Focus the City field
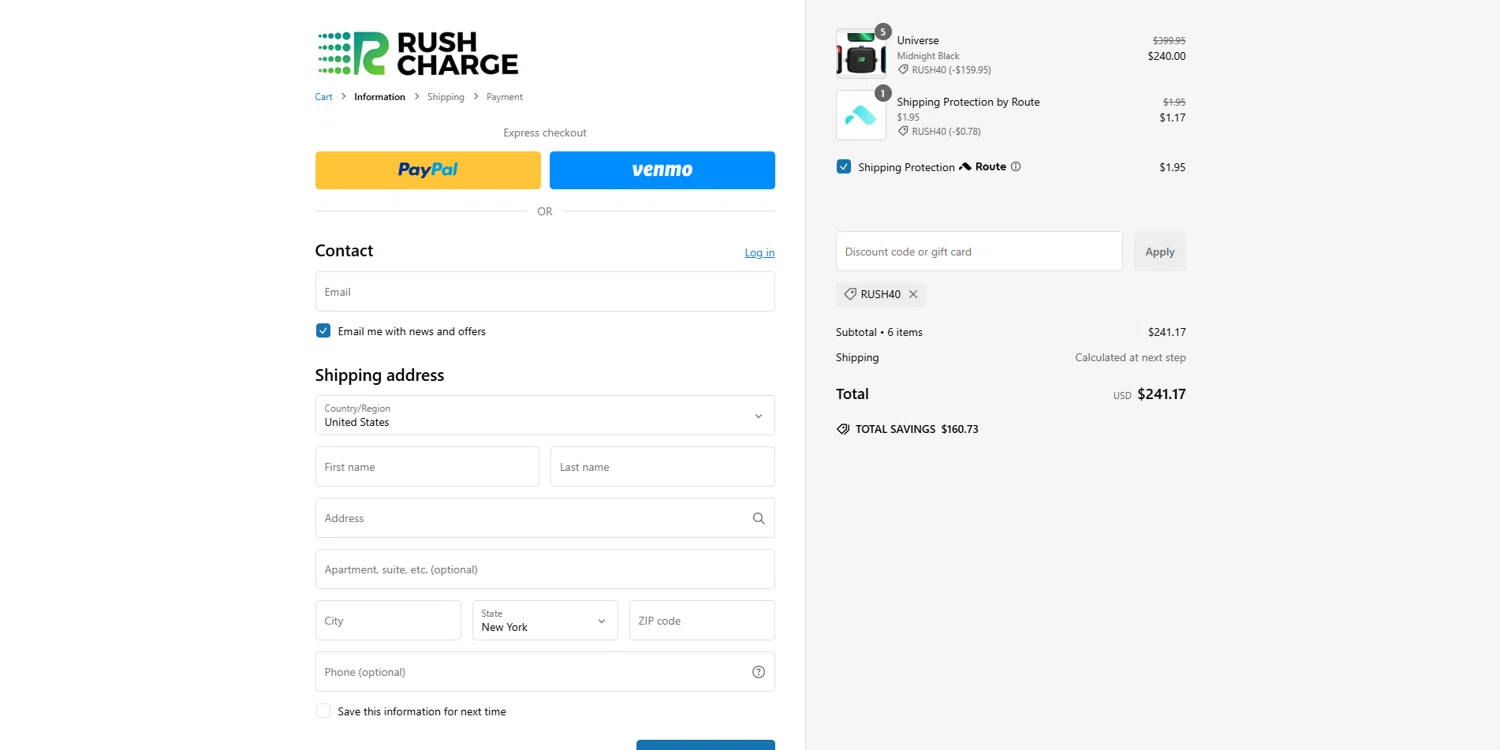 point(388,620)
